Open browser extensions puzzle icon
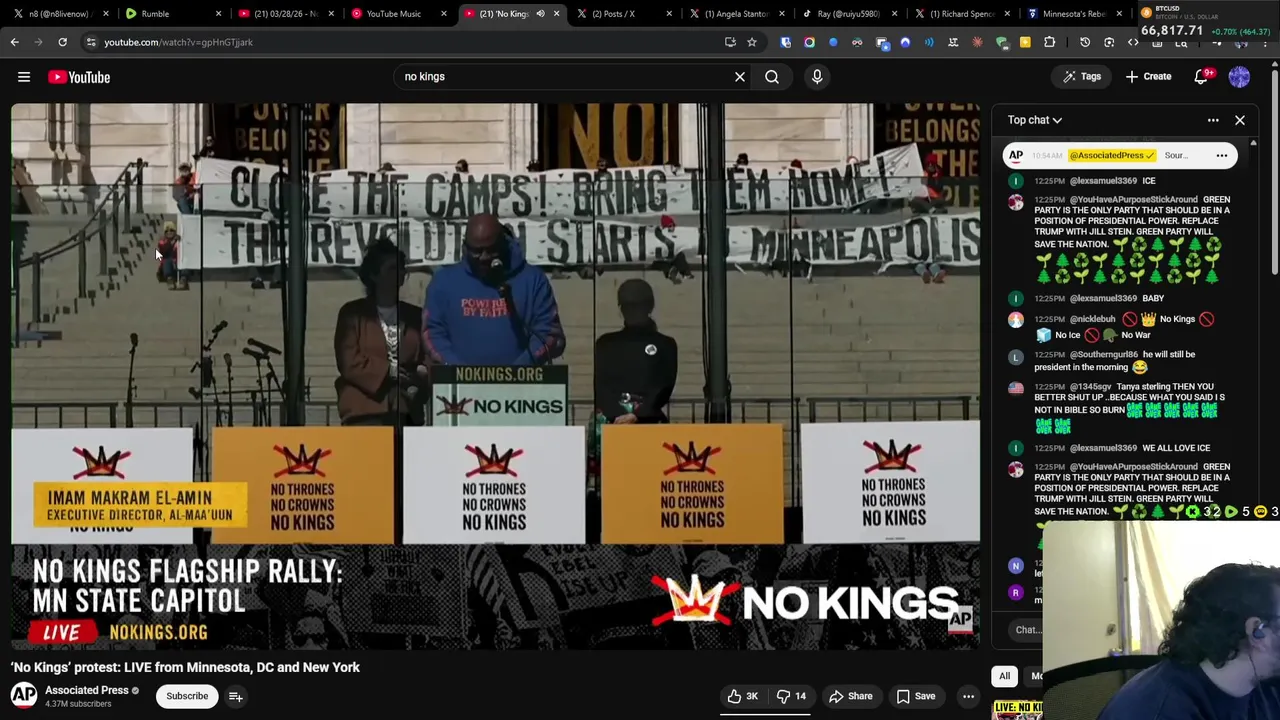Image resolution: width=1280 pixels, height=720 pixels. [1049, 42]
